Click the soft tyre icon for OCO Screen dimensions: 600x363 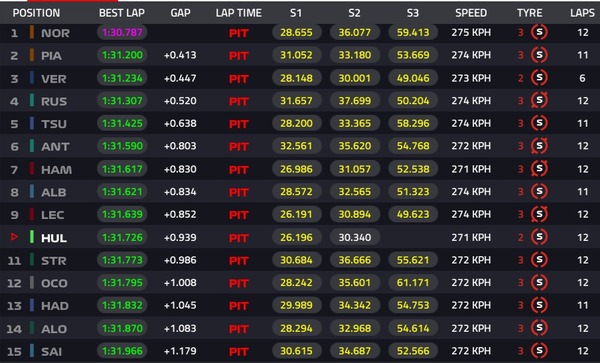(x=539, y=283)
